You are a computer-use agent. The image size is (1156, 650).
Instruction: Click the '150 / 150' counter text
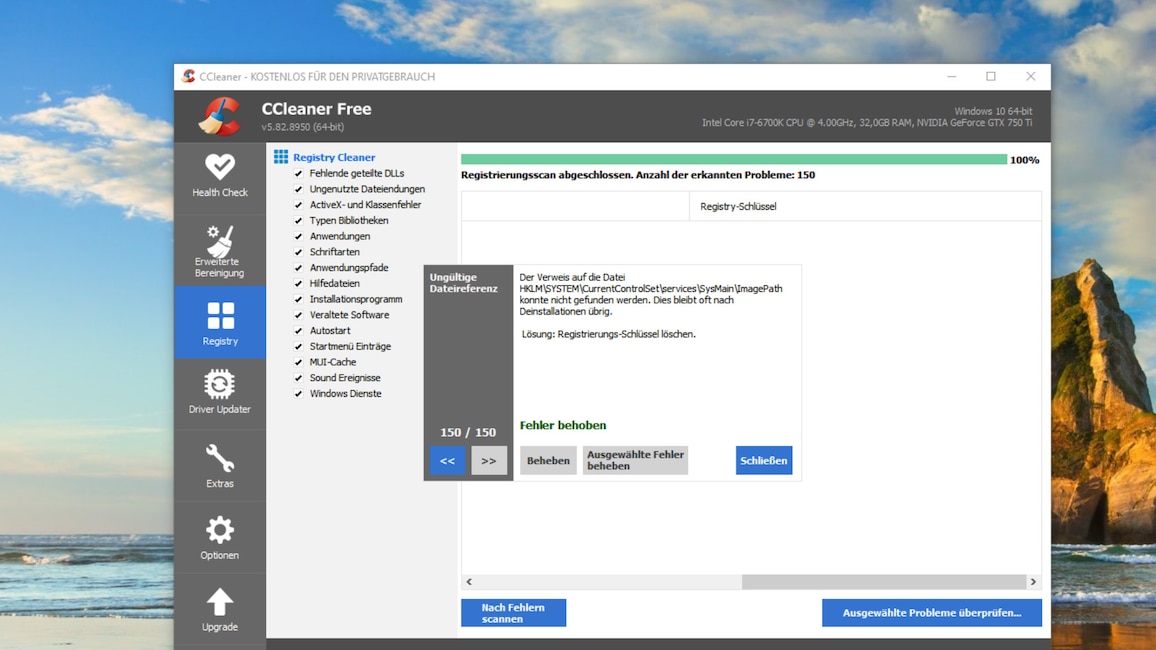(468, 433)
